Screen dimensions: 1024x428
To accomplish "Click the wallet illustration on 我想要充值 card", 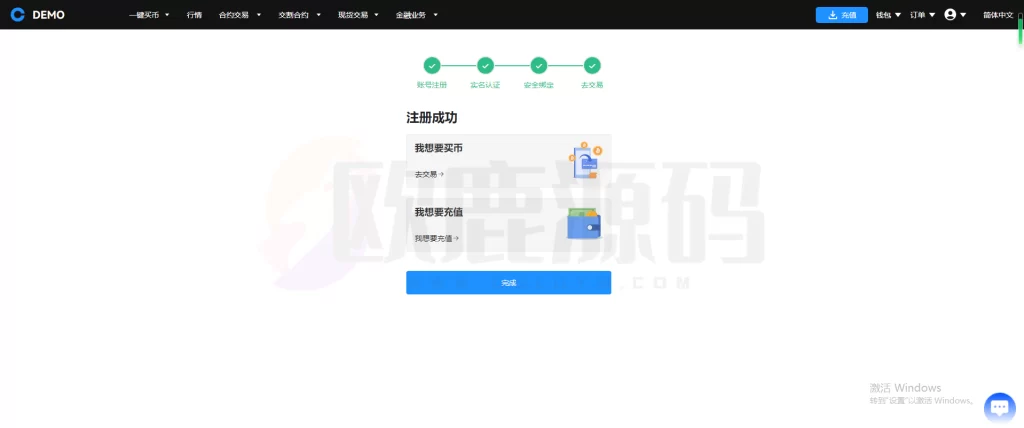I will point(584,223).
